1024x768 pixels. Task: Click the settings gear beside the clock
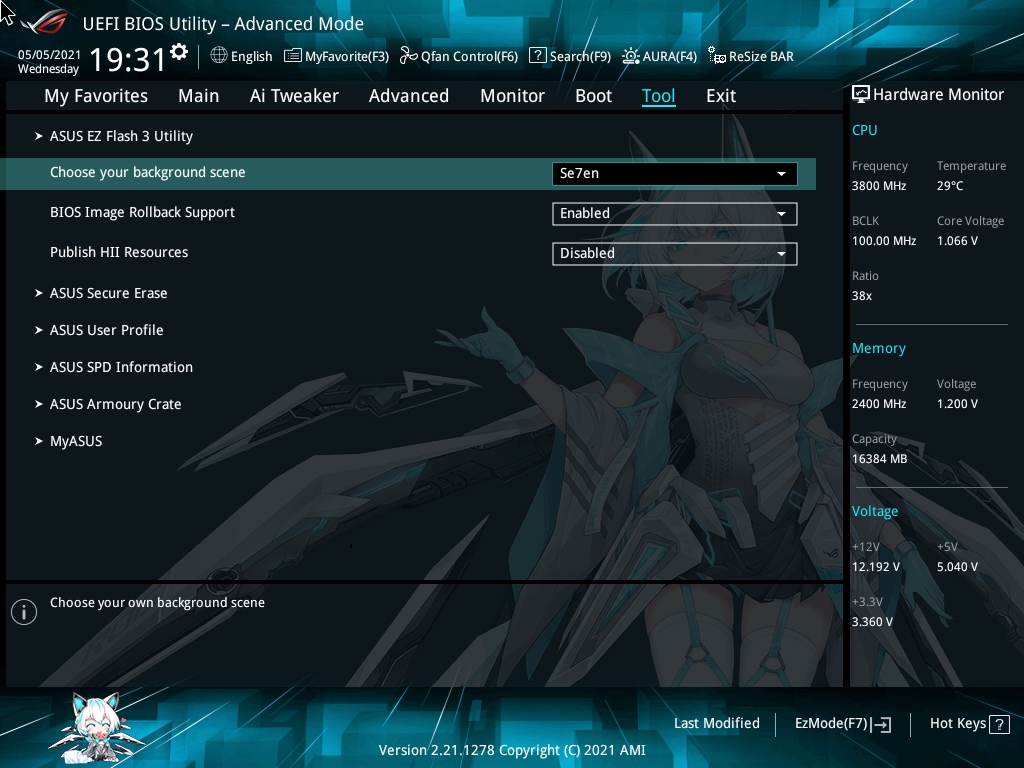(179, 52)
